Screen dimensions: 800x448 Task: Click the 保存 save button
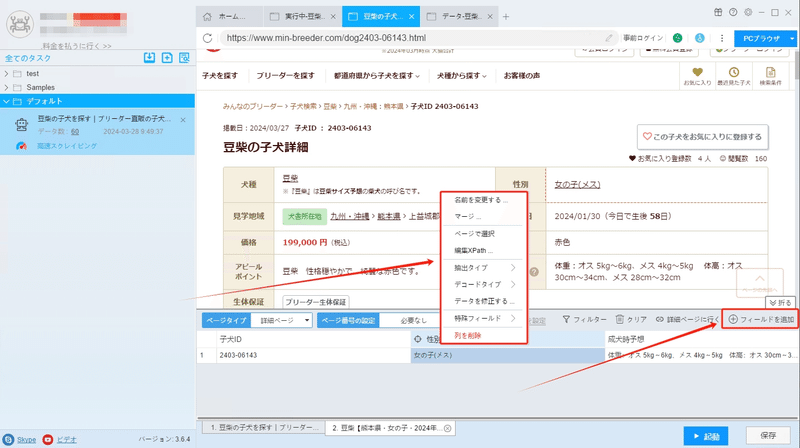(768, 436)
